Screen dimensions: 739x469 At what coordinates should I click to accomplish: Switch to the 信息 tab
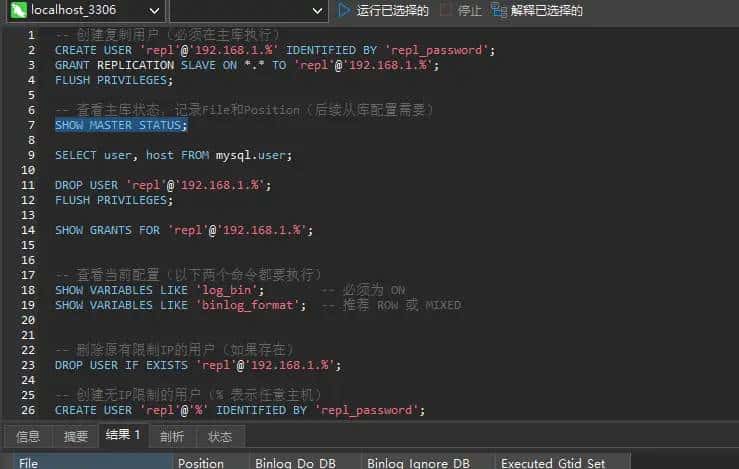click(x=28, y=436)
